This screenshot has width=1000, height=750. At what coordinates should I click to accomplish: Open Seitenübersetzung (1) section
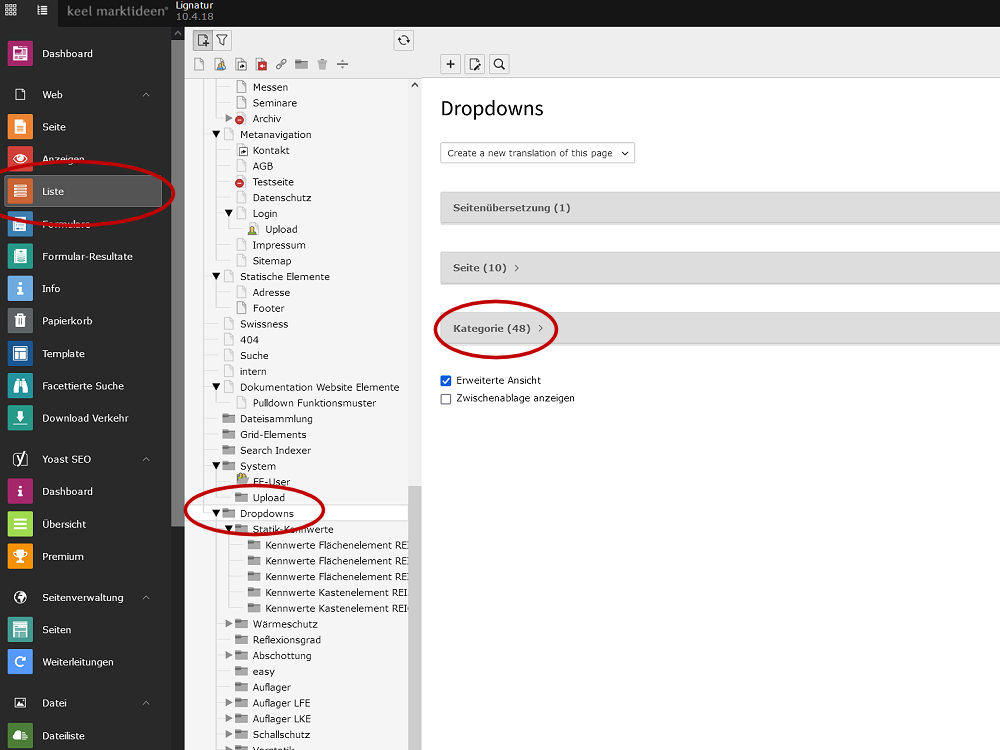(x=511, y=208)
